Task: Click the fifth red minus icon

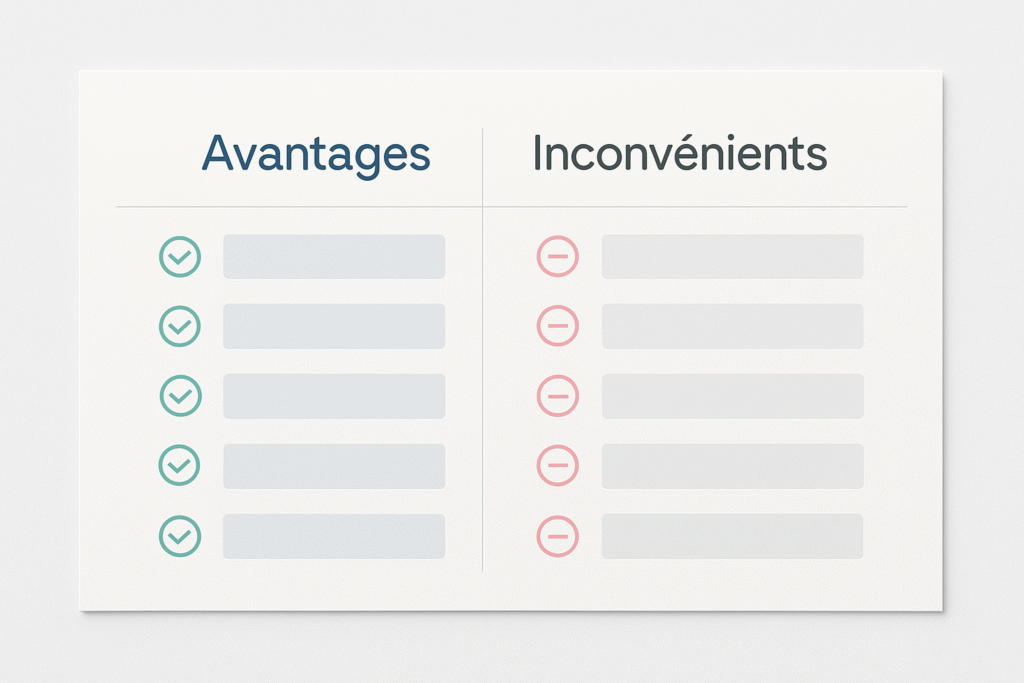Action: pos(558,536)
